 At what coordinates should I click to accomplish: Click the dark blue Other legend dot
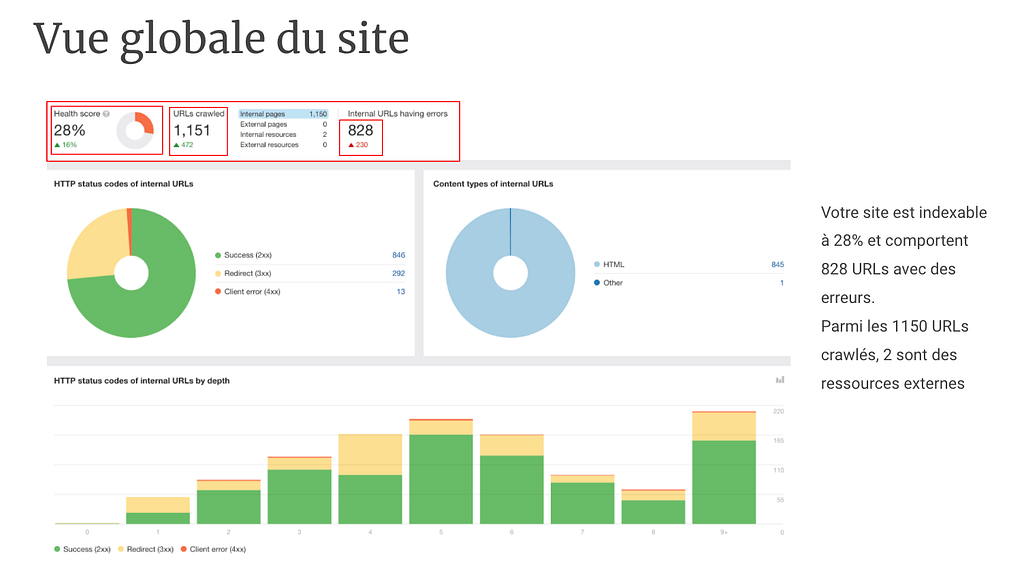[597, 283]
